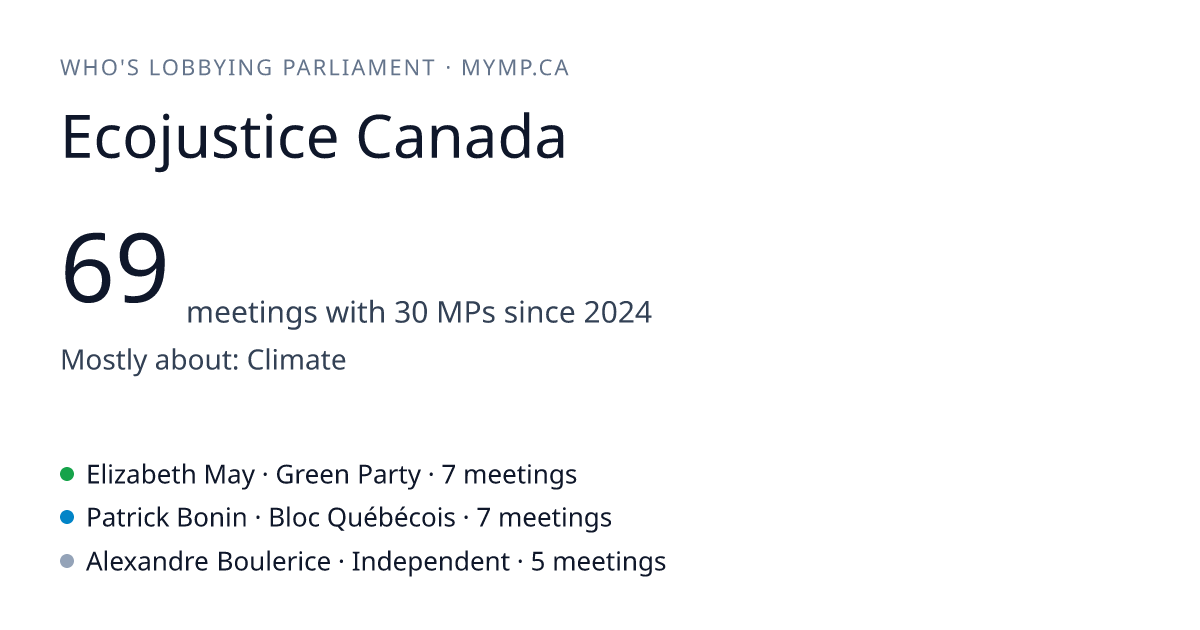
Task: Click the large 69 meetings number
Action: pyautogui.click(x=114, y=268)
